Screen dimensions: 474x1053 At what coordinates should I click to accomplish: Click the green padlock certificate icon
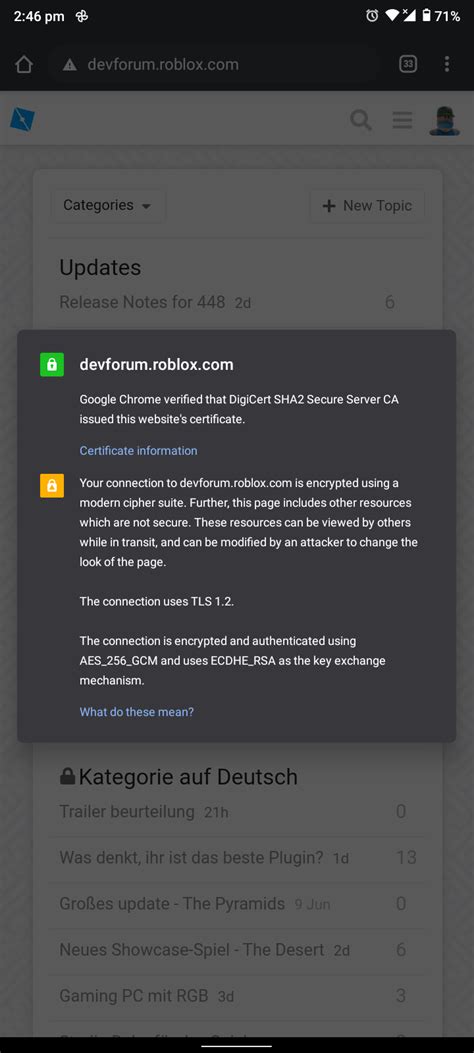[52, 365]
